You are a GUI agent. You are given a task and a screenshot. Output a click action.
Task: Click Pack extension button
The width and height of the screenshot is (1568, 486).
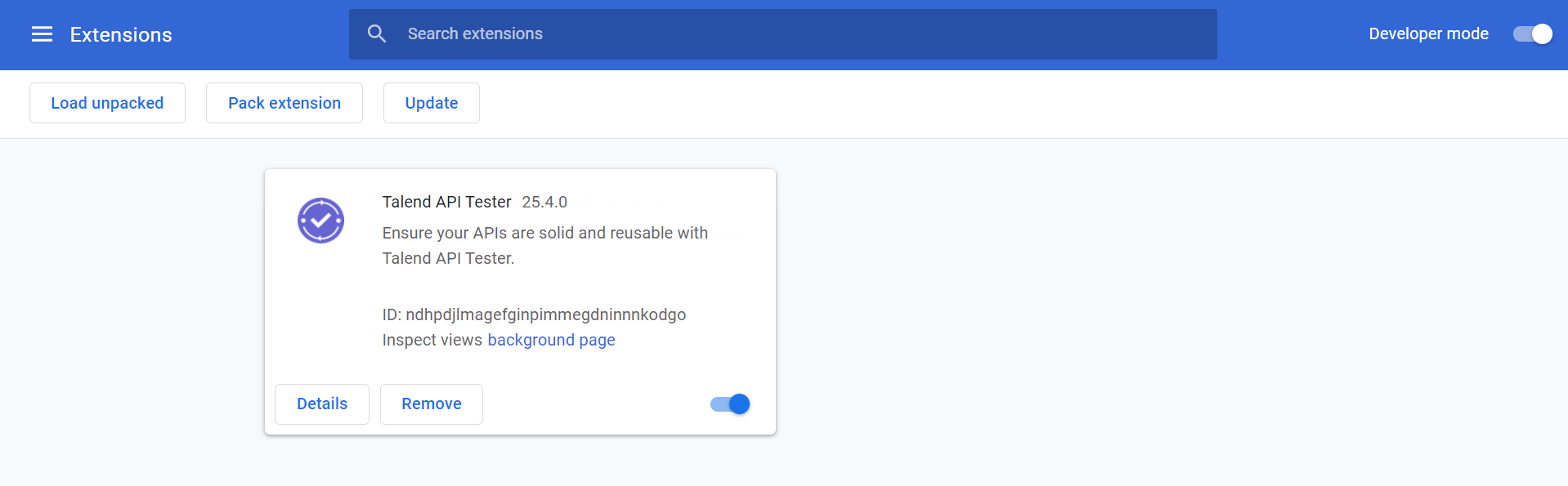[284, 103]
